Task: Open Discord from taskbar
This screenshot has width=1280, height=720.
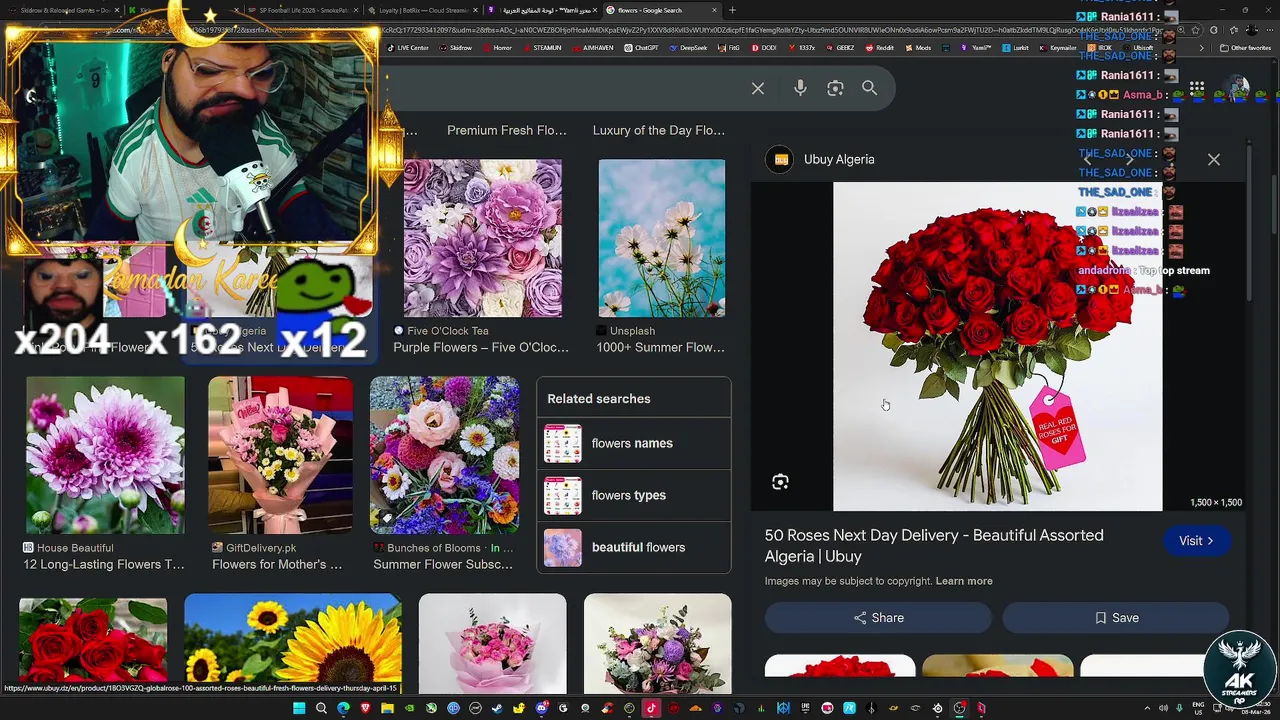Action: click(x=541, y=708)
